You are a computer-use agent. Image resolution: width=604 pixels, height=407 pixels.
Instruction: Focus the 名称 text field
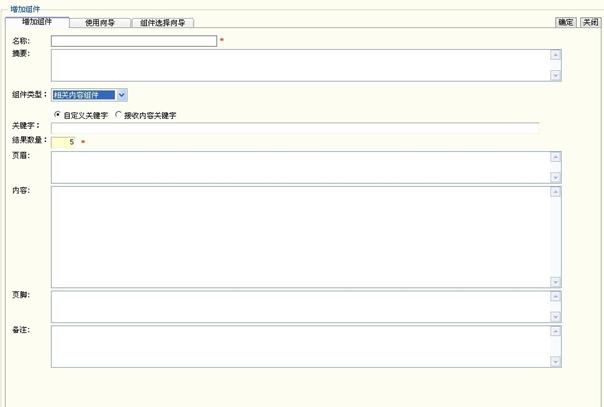[134, 41]
